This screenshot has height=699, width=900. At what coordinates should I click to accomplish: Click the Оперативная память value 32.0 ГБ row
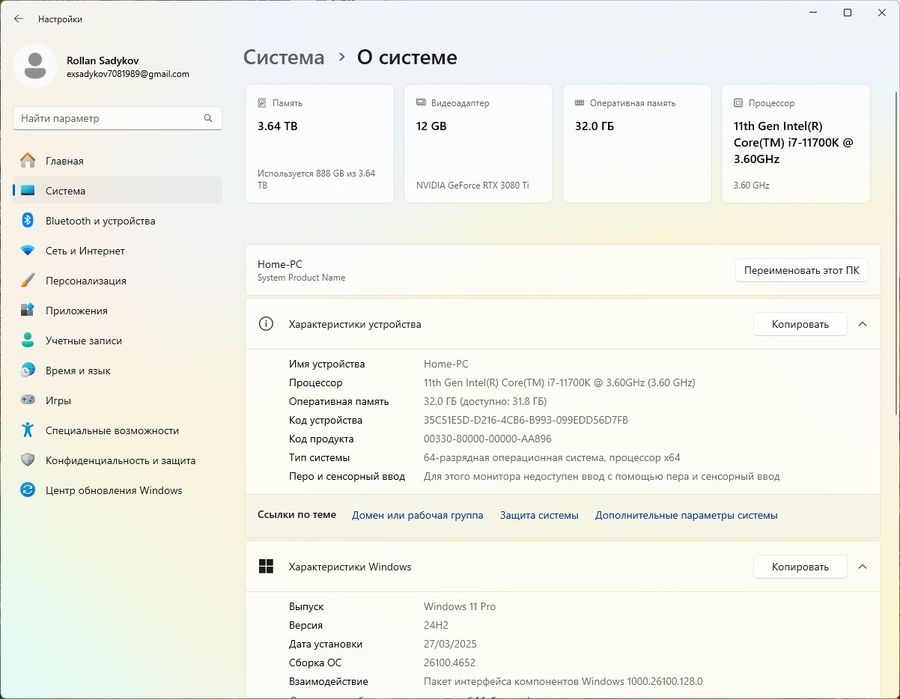tap(485, 402)
